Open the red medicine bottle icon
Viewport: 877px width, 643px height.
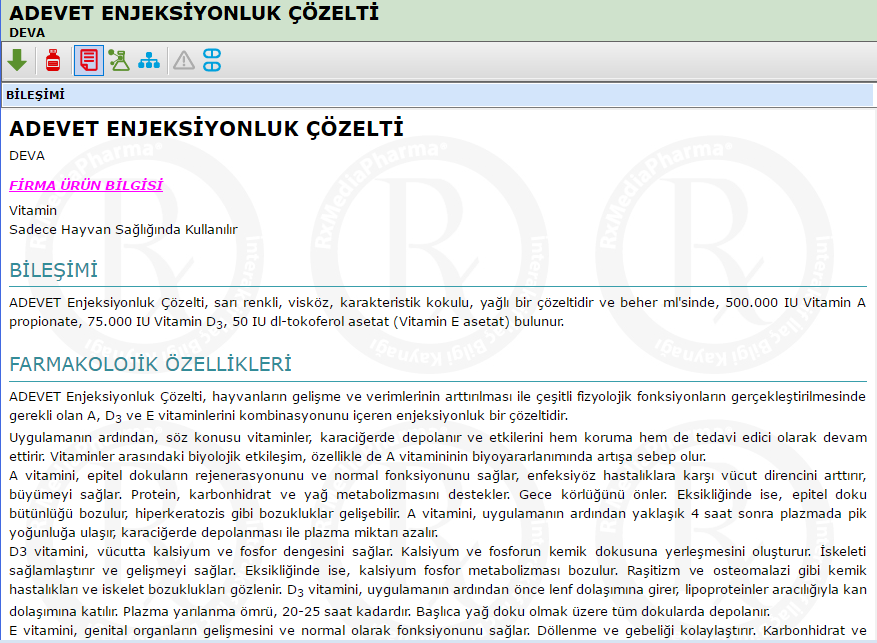tap(53, 60)
